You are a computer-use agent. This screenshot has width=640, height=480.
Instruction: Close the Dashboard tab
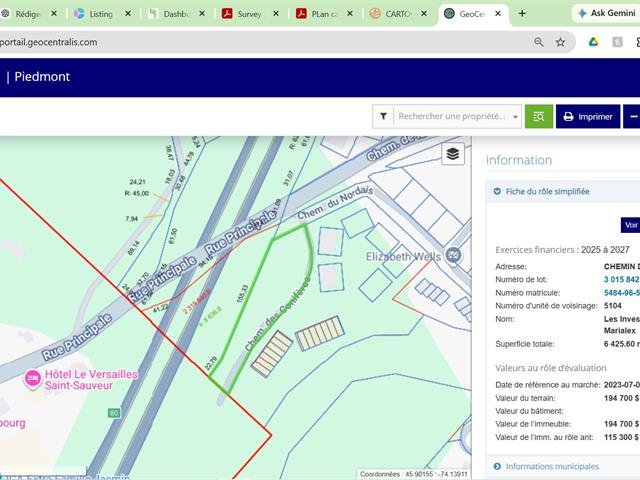(202, 13)
